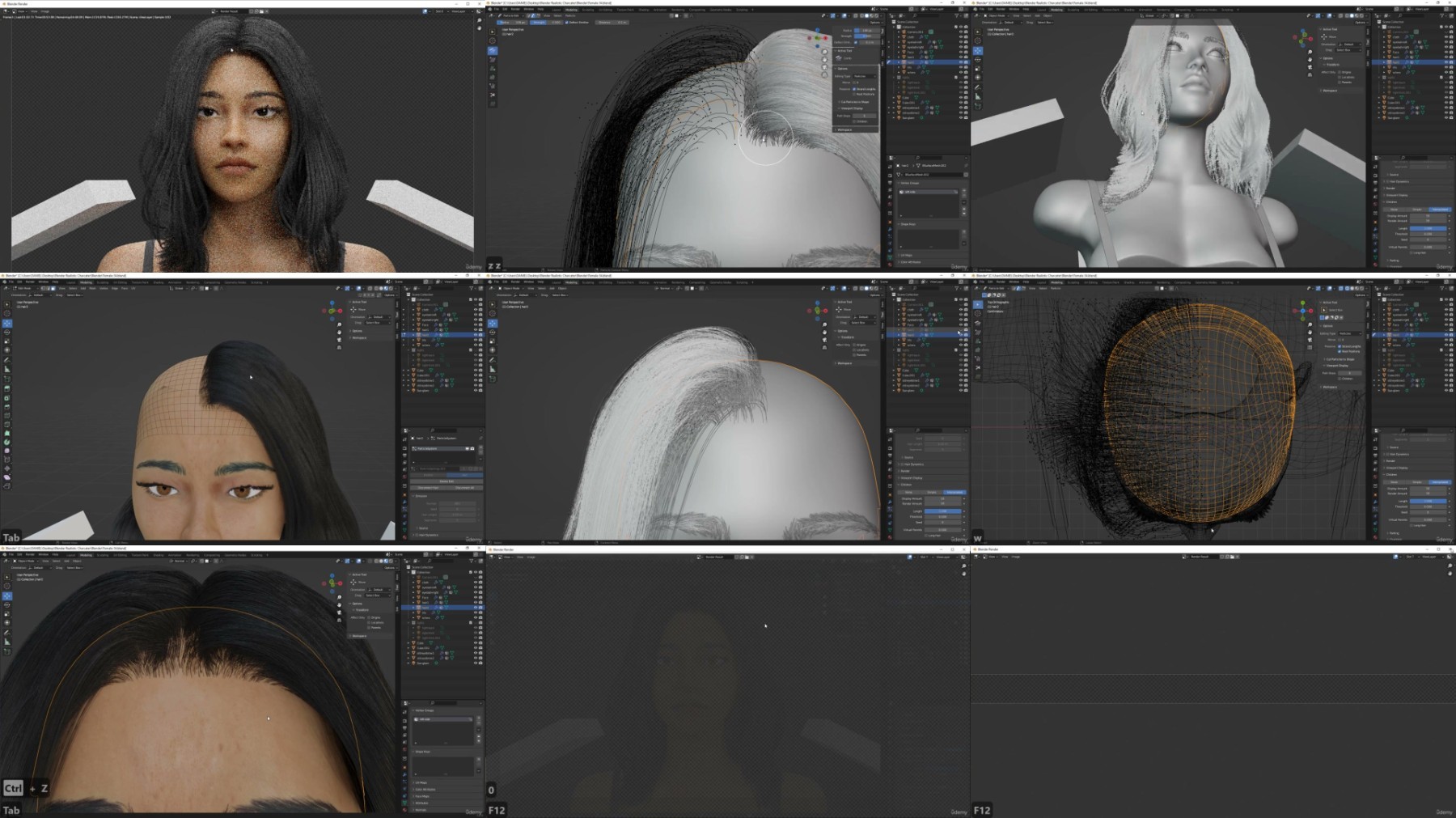
Task: Pick the Measure tool in the Edit Mode window
Action: tap(7, 369)
